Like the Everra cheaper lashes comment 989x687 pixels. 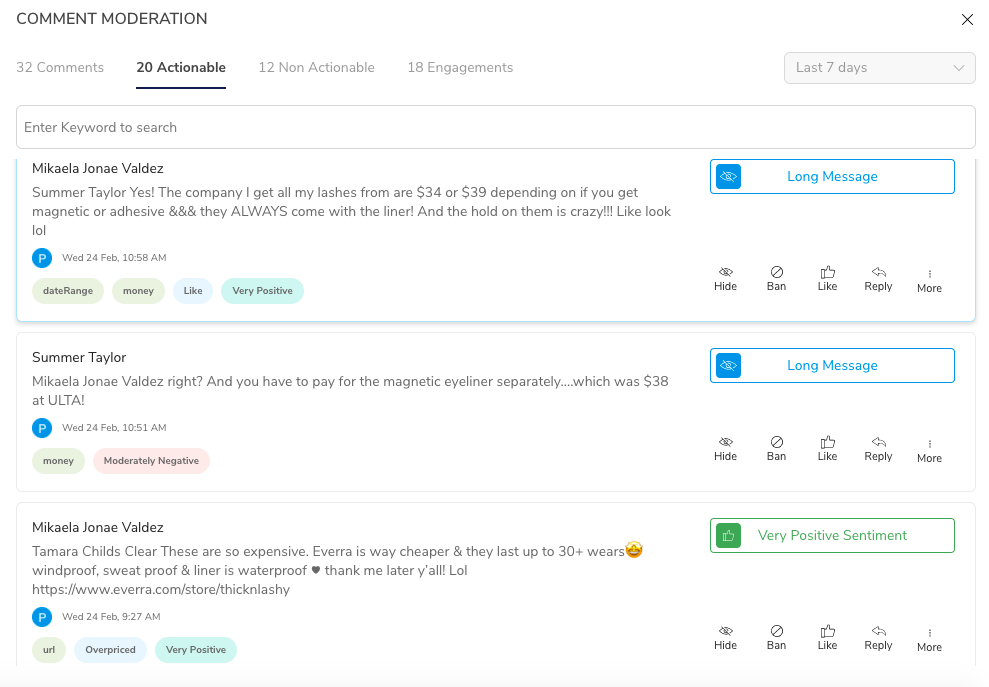click(x=828, y=637)
